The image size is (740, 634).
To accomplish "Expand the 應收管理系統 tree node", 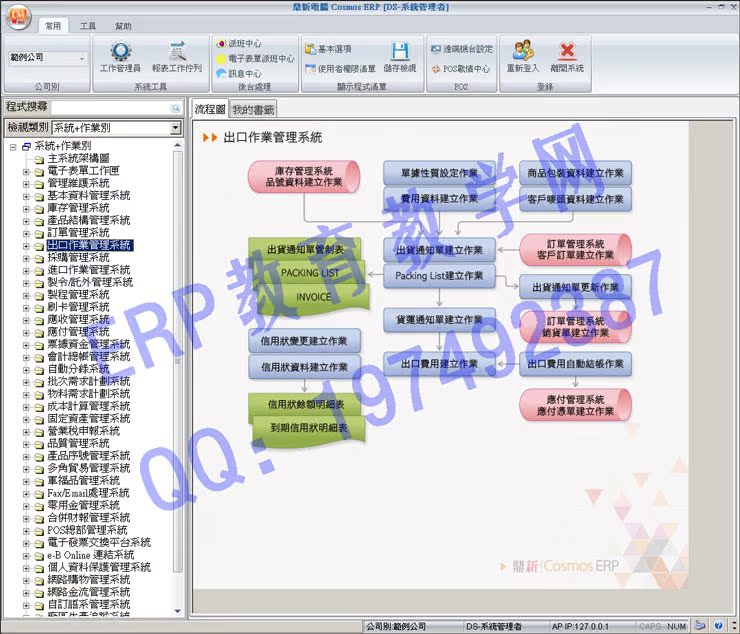I will point(26,321).
